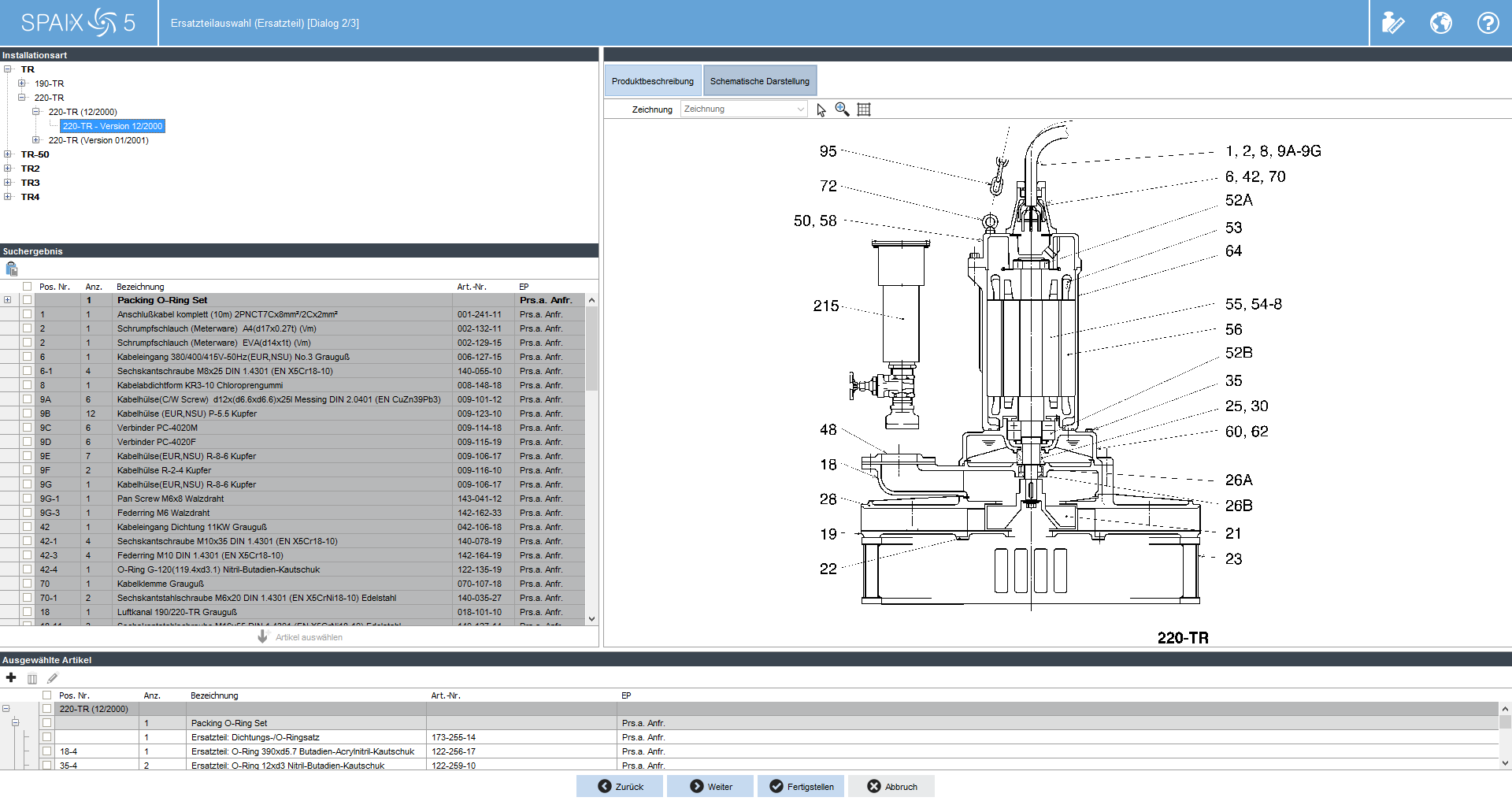Screen dimensions: 1512x801
Task: Collapse the TR tree node
Action: 8,69
